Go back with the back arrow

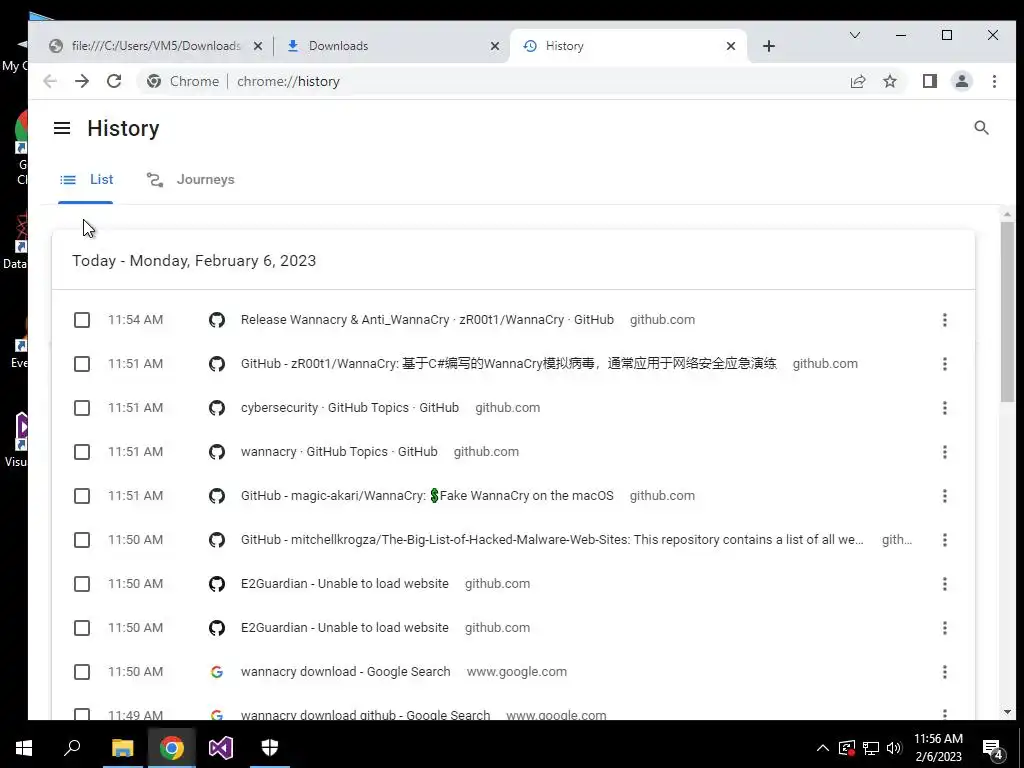(50, 81)
